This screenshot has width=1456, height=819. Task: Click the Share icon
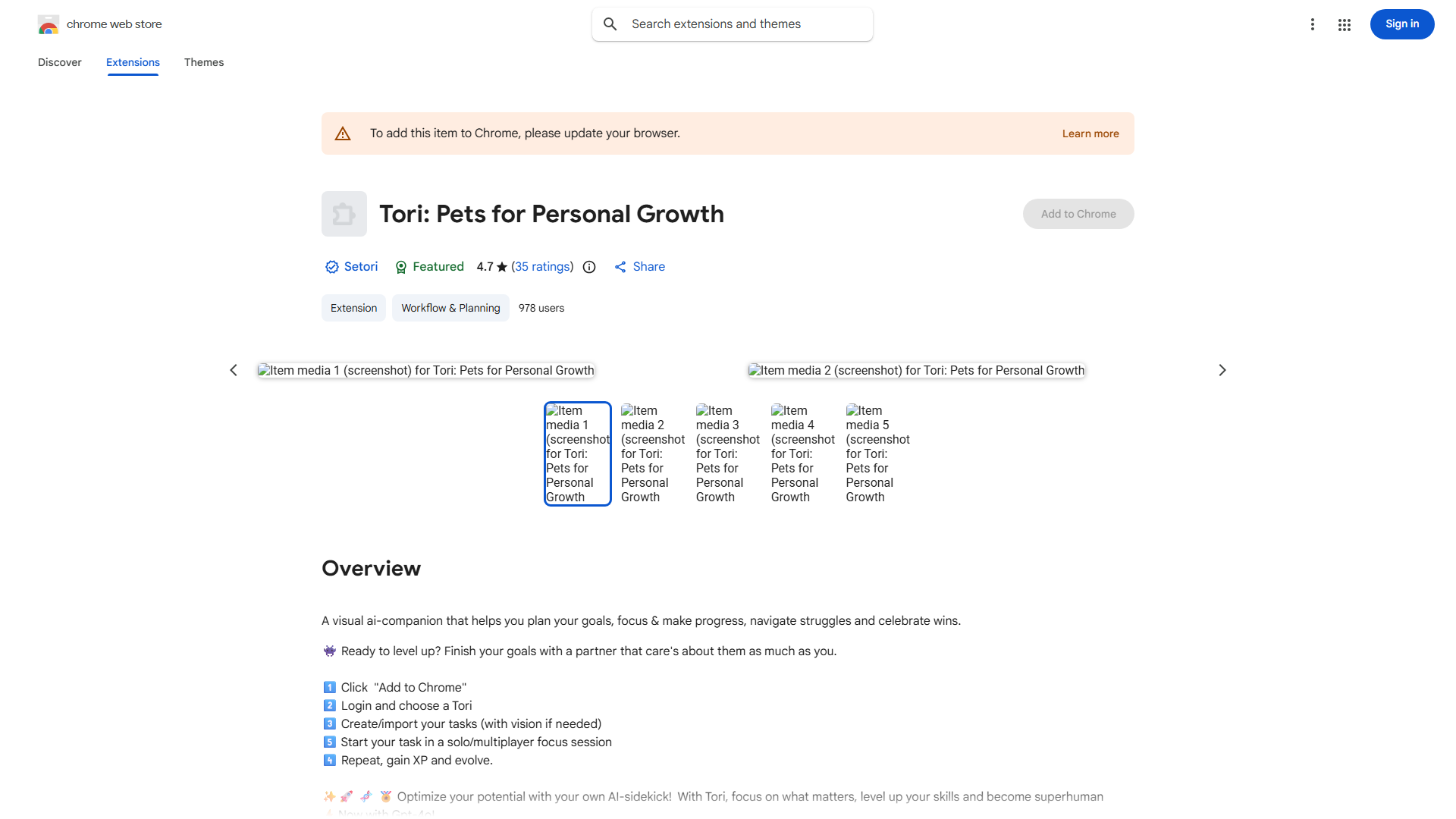(x=620, y=267)
